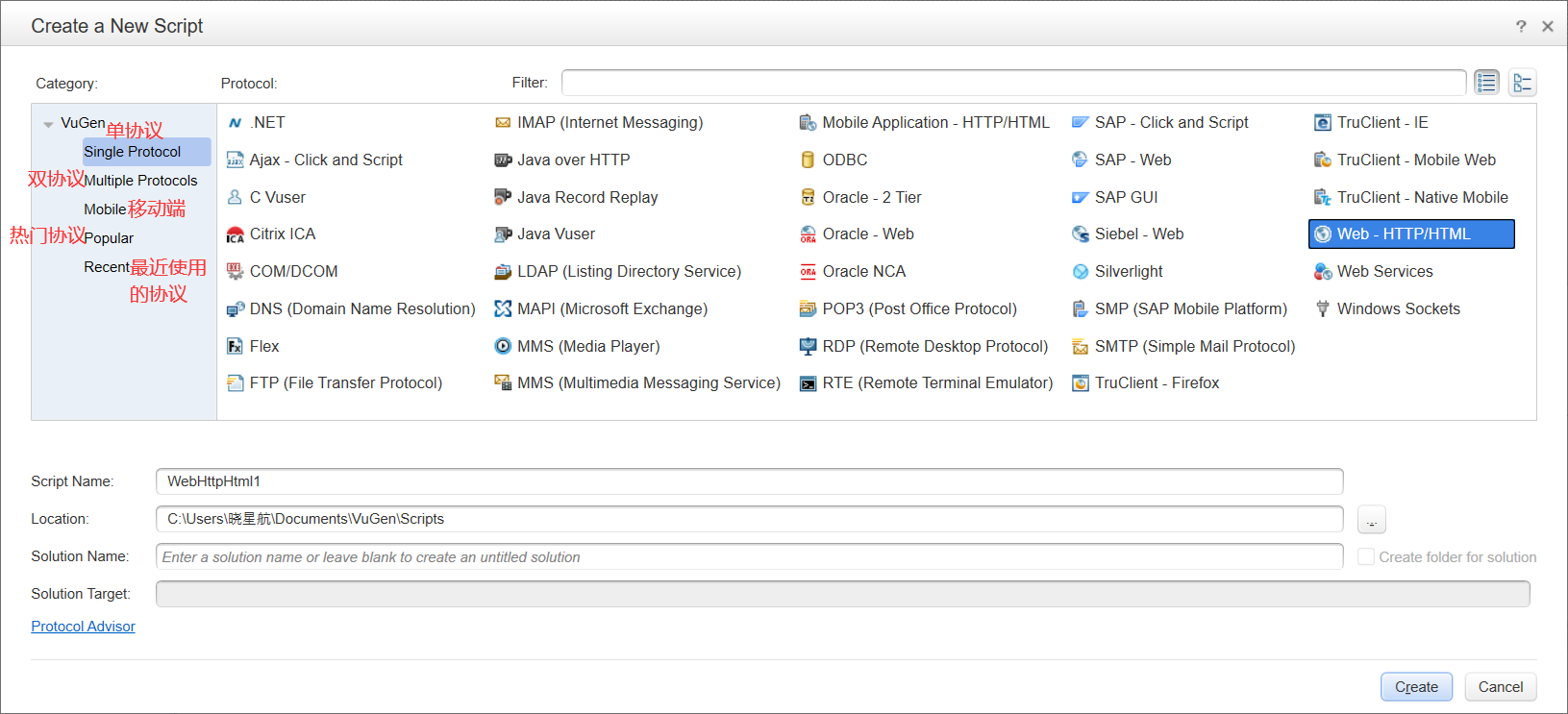Select SAP - Click and Script
The image size is (1568, 714).
1160,123
